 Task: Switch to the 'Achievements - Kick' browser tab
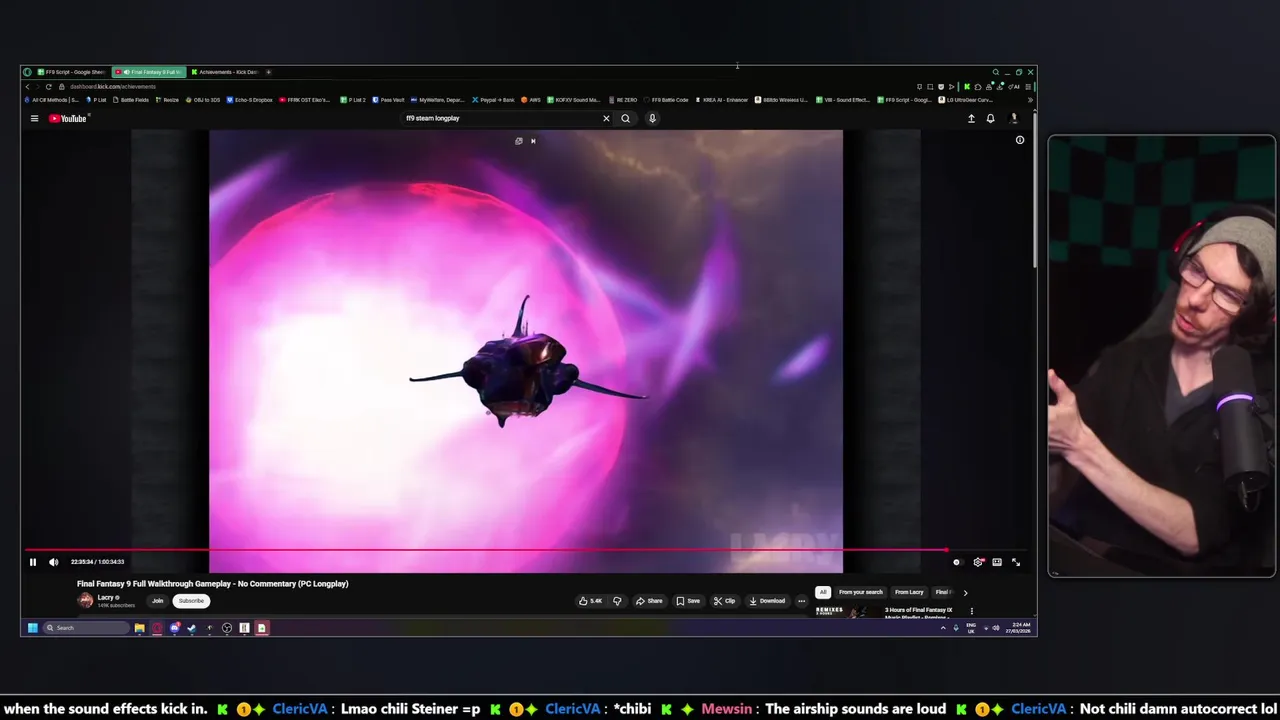click(x=227, y=72)
